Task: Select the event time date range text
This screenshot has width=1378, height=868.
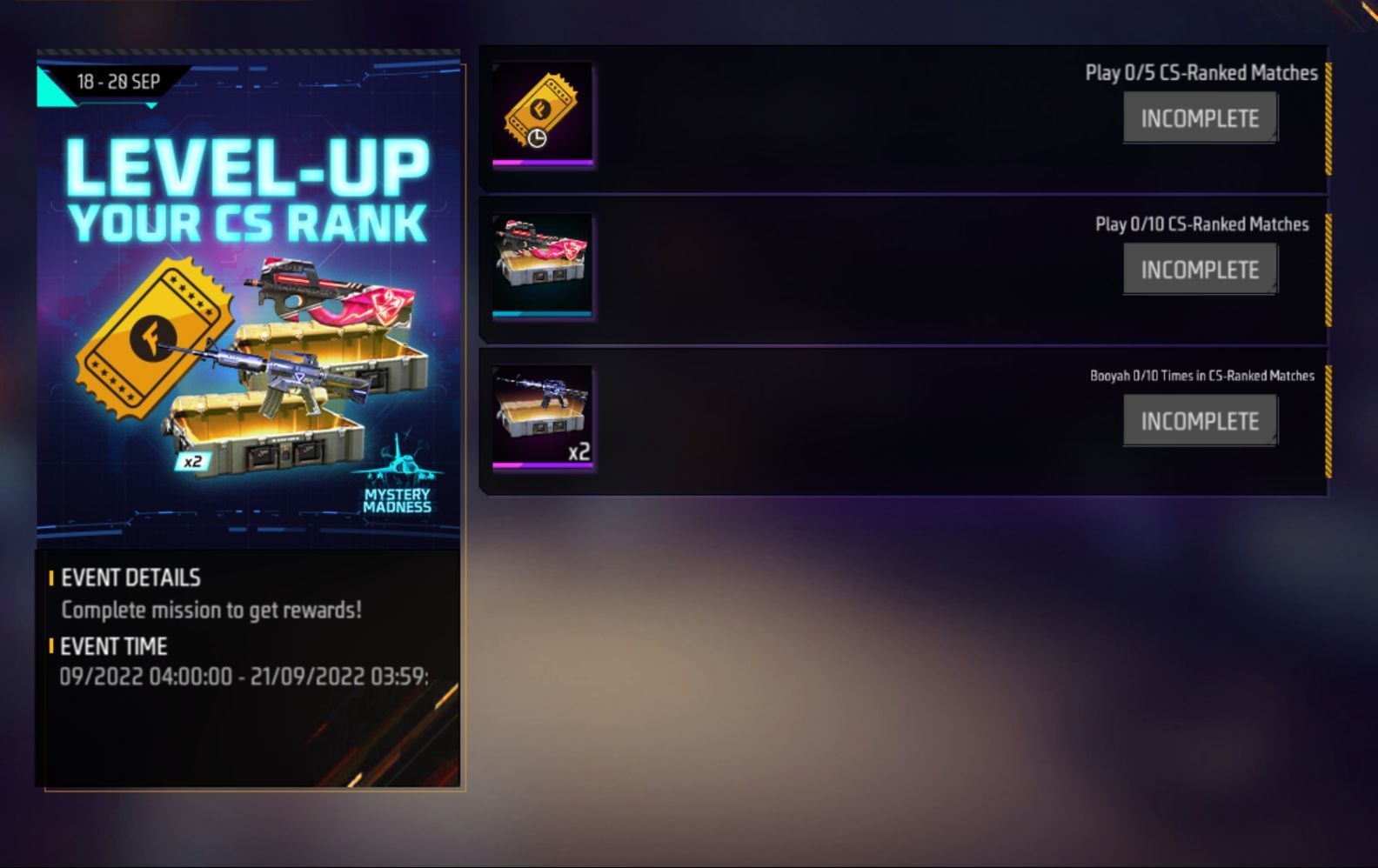Action: pos(243,677)
